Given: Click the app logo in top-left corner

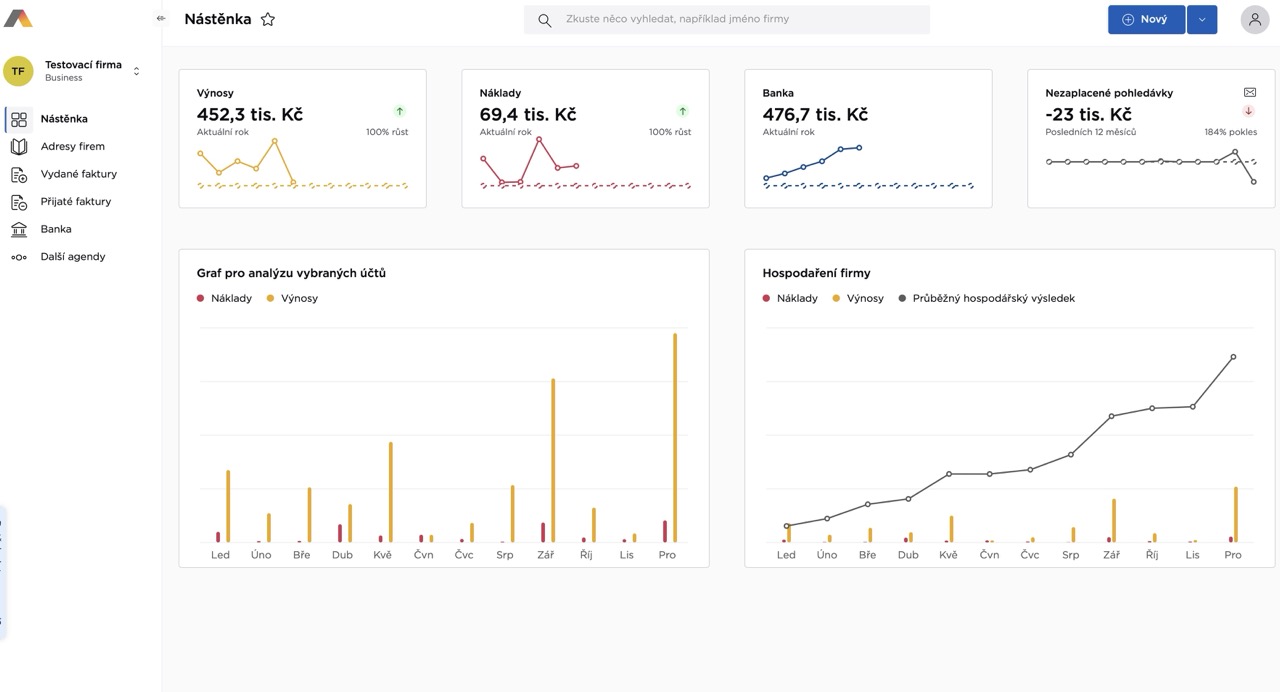Looking at the screenshot, I should (18, 19).
